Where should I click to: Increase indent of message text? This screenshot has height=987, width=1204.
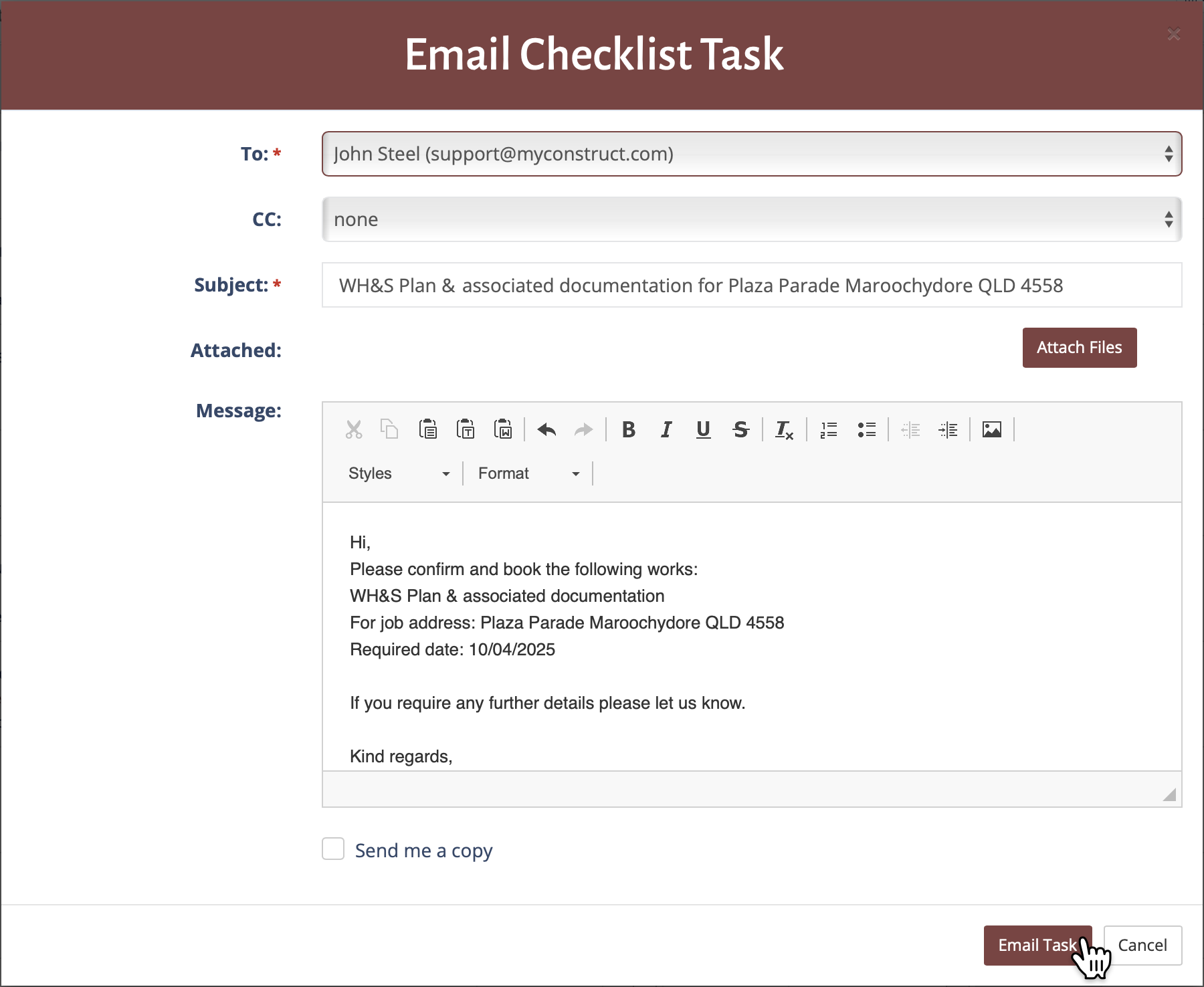tap(948, 429)
